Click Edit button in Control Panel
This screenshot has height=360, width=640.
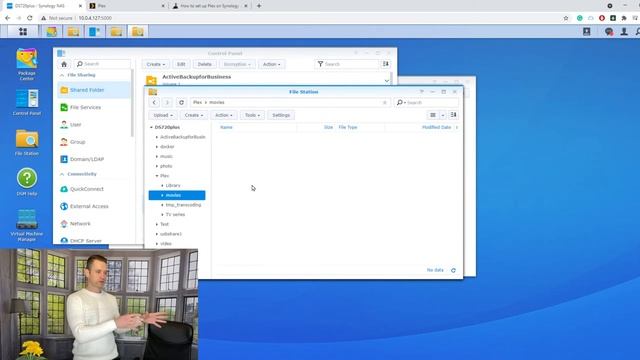coord(181,64)
